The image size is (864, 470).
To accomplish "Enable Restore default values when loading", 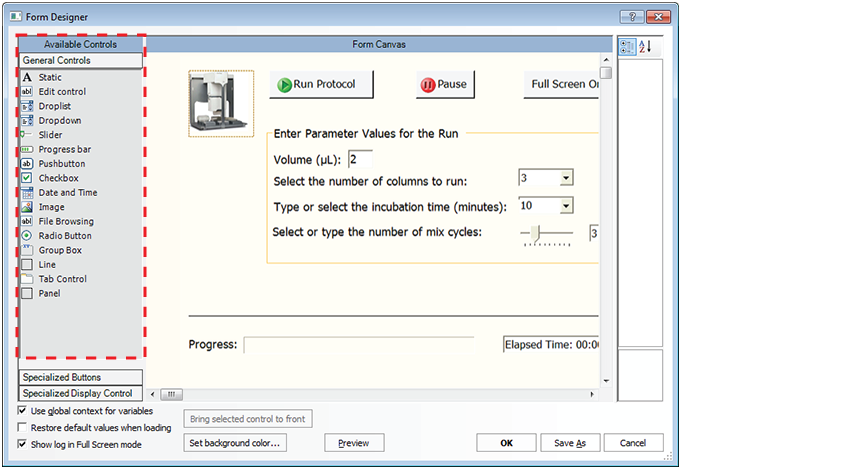I will coord(23,427).
